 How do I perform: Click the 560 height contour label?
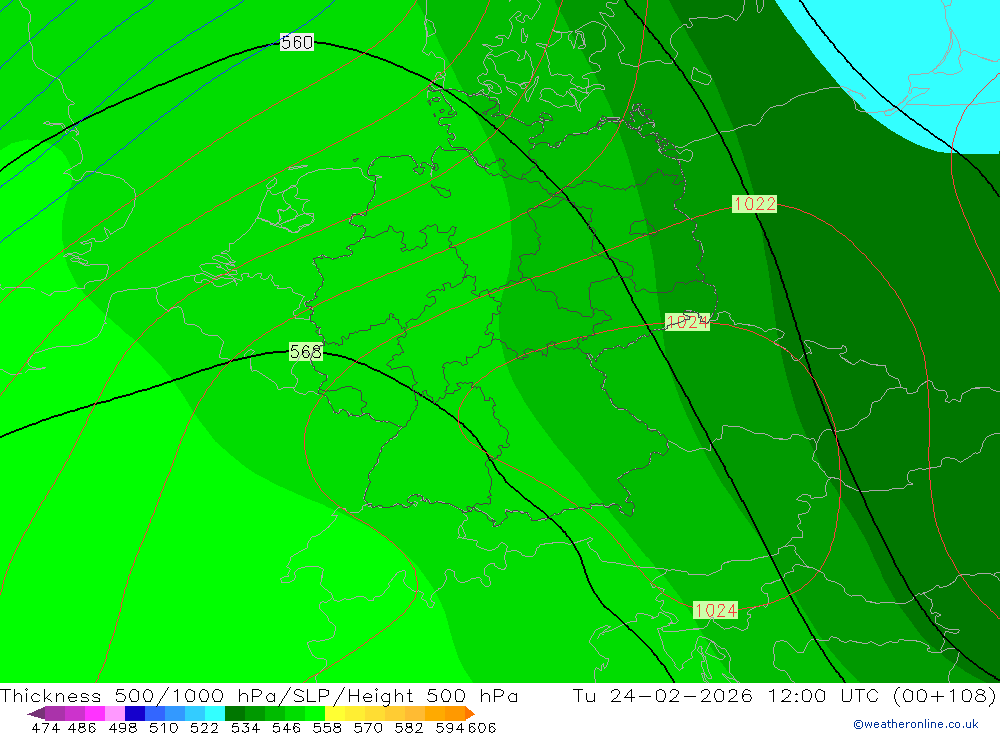click(x=297, y=42)
